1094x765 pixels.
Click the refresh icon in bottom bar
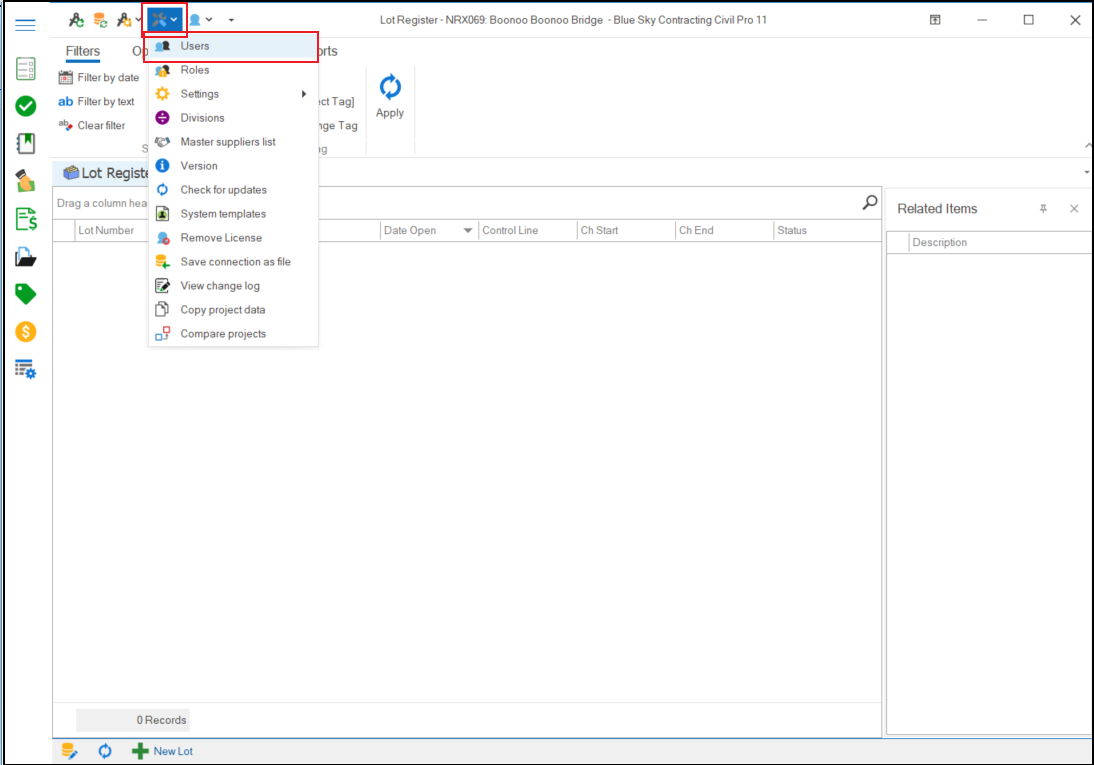click(x=105, y=751)
